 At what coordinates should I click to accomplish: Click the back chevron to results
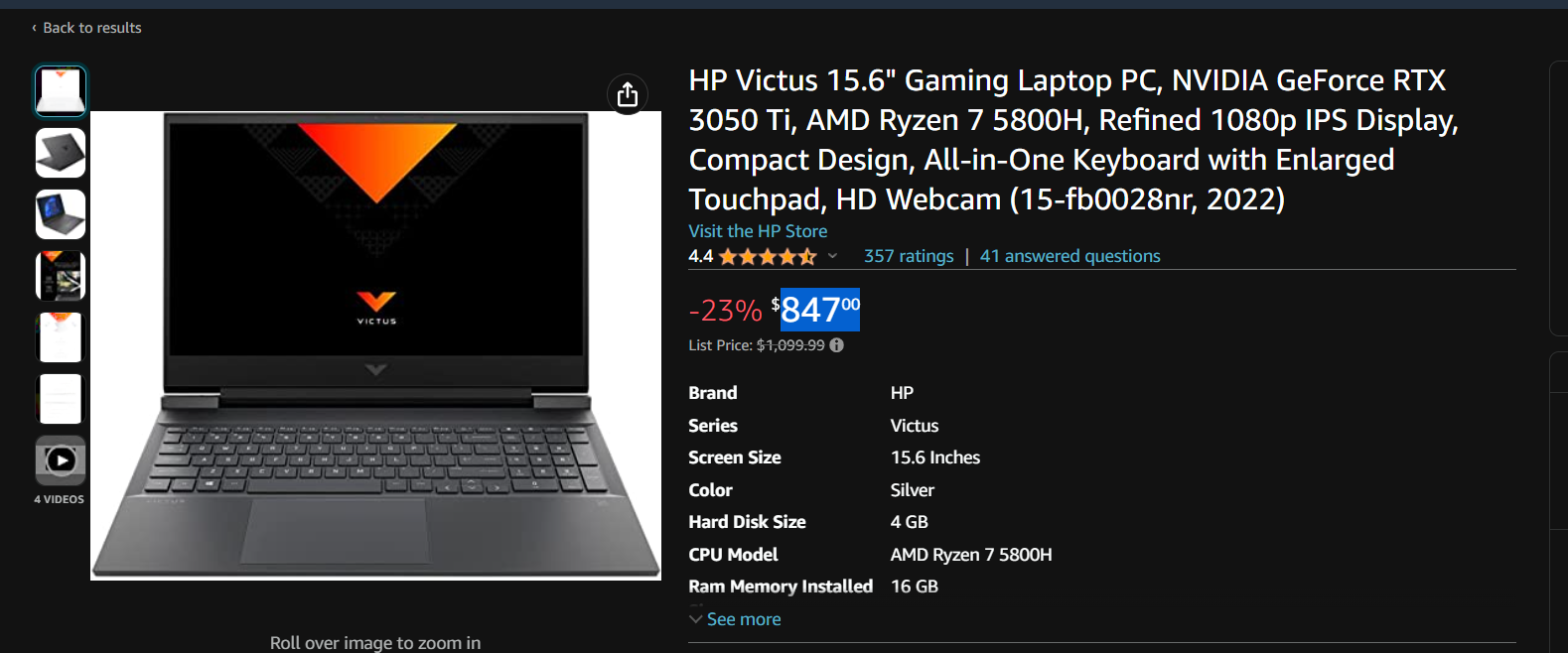(x=34, y=28)
